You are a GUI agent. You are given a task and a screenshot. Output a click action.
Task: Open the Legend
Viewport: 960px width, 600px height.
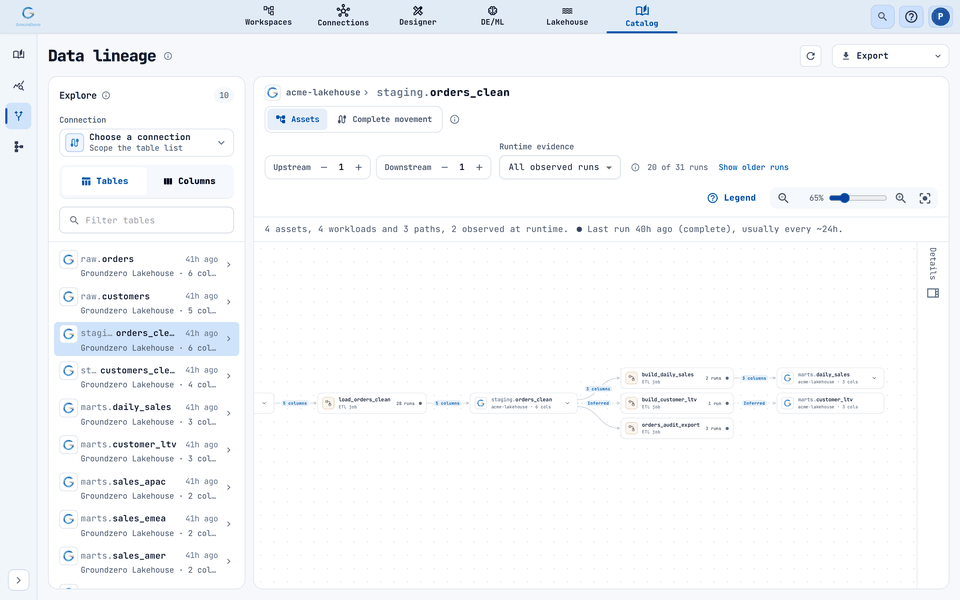tap(732, 198)
